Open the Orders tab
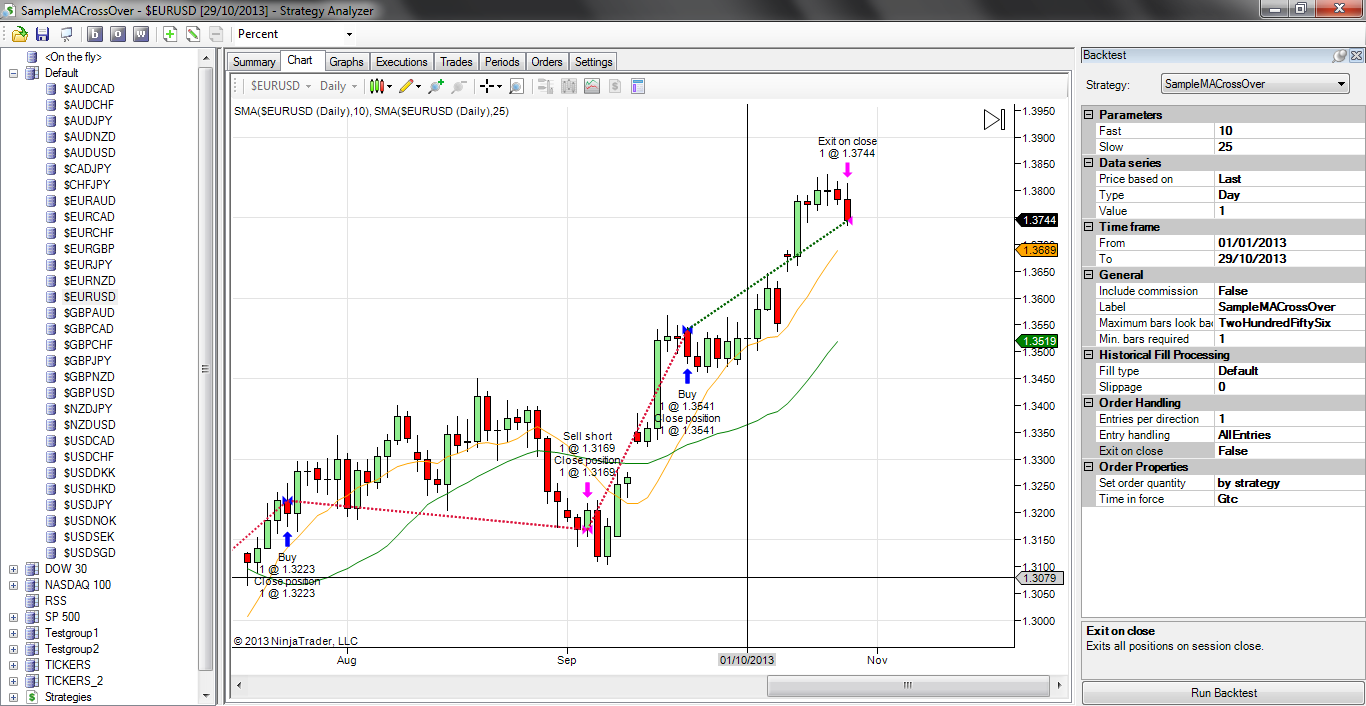1366x706 pixels. point(547,62)
